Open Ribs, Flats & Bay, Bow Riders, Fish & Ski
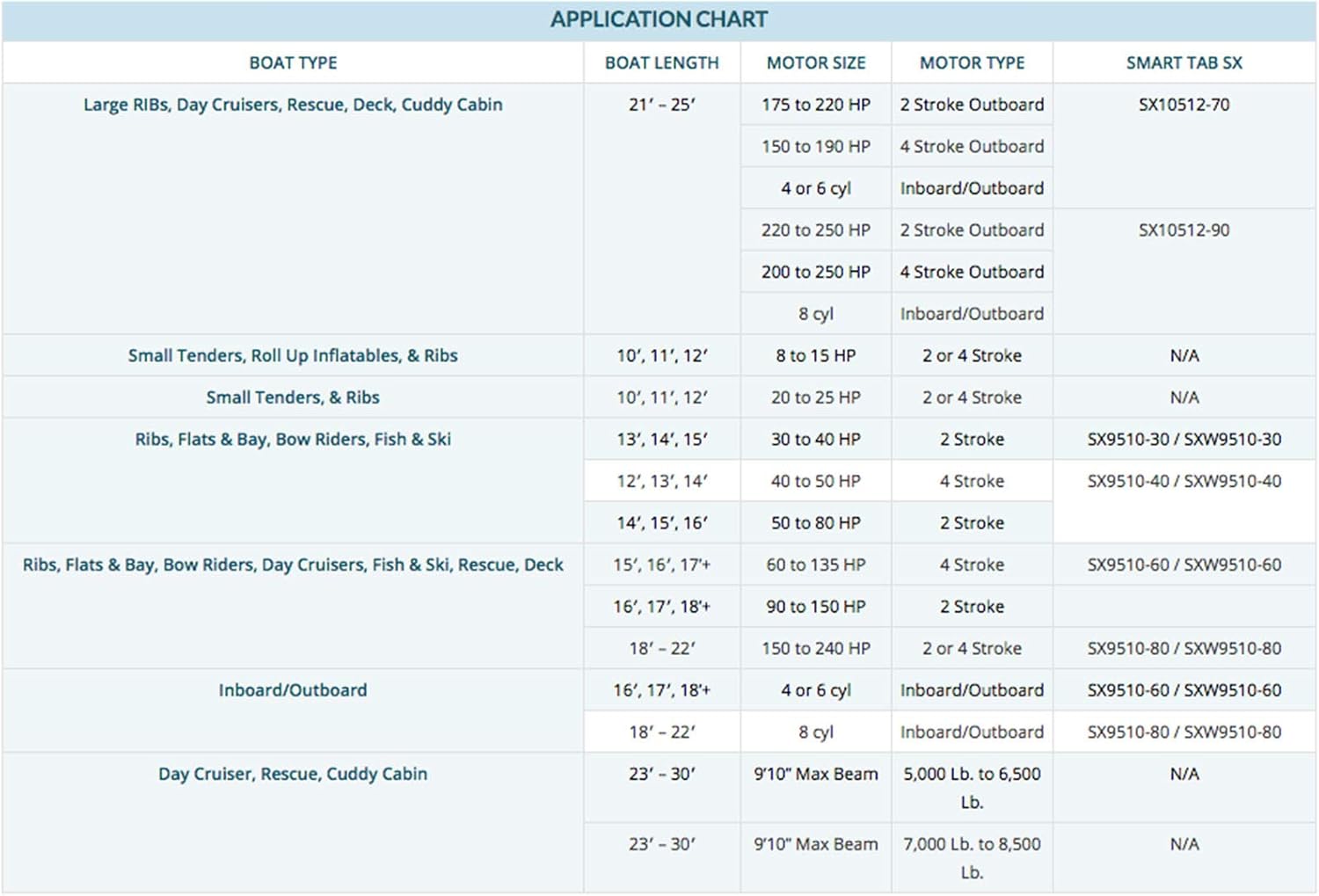Image resolution: width=1319 pixels, height=896 pixels. pyautogui.click(x=293, y=440)
